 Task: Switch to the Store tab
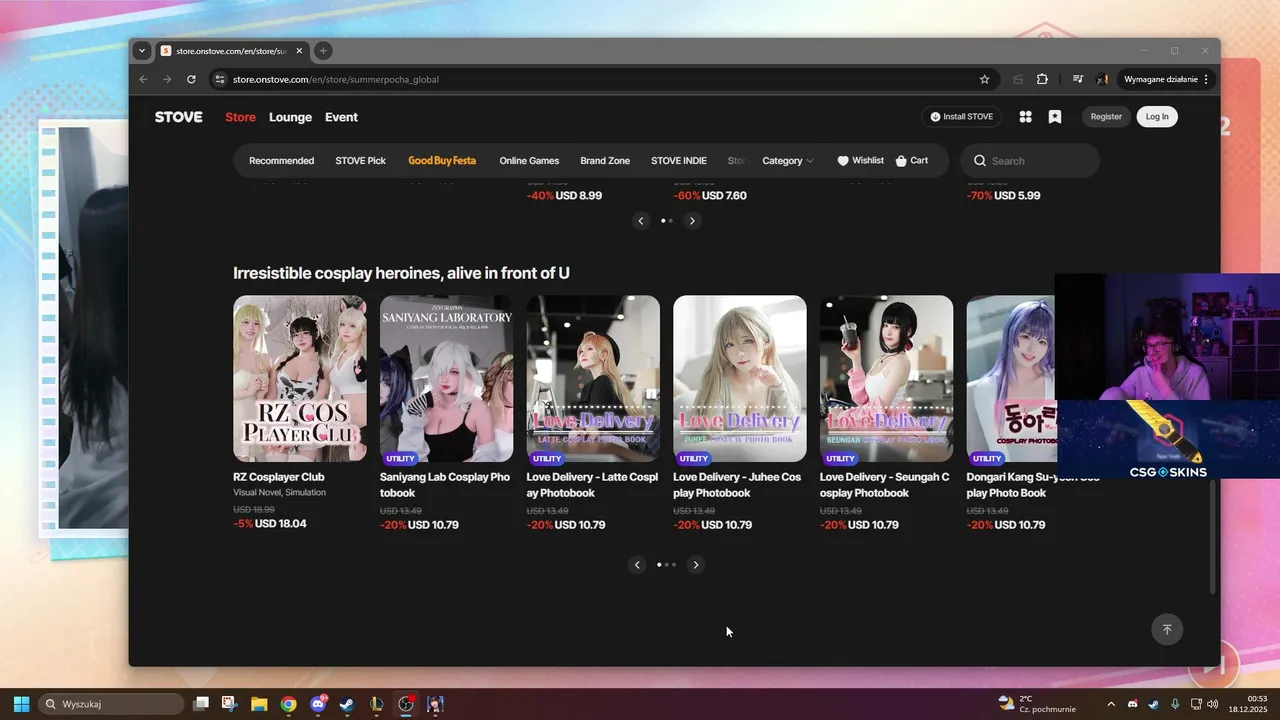[240, 117]
